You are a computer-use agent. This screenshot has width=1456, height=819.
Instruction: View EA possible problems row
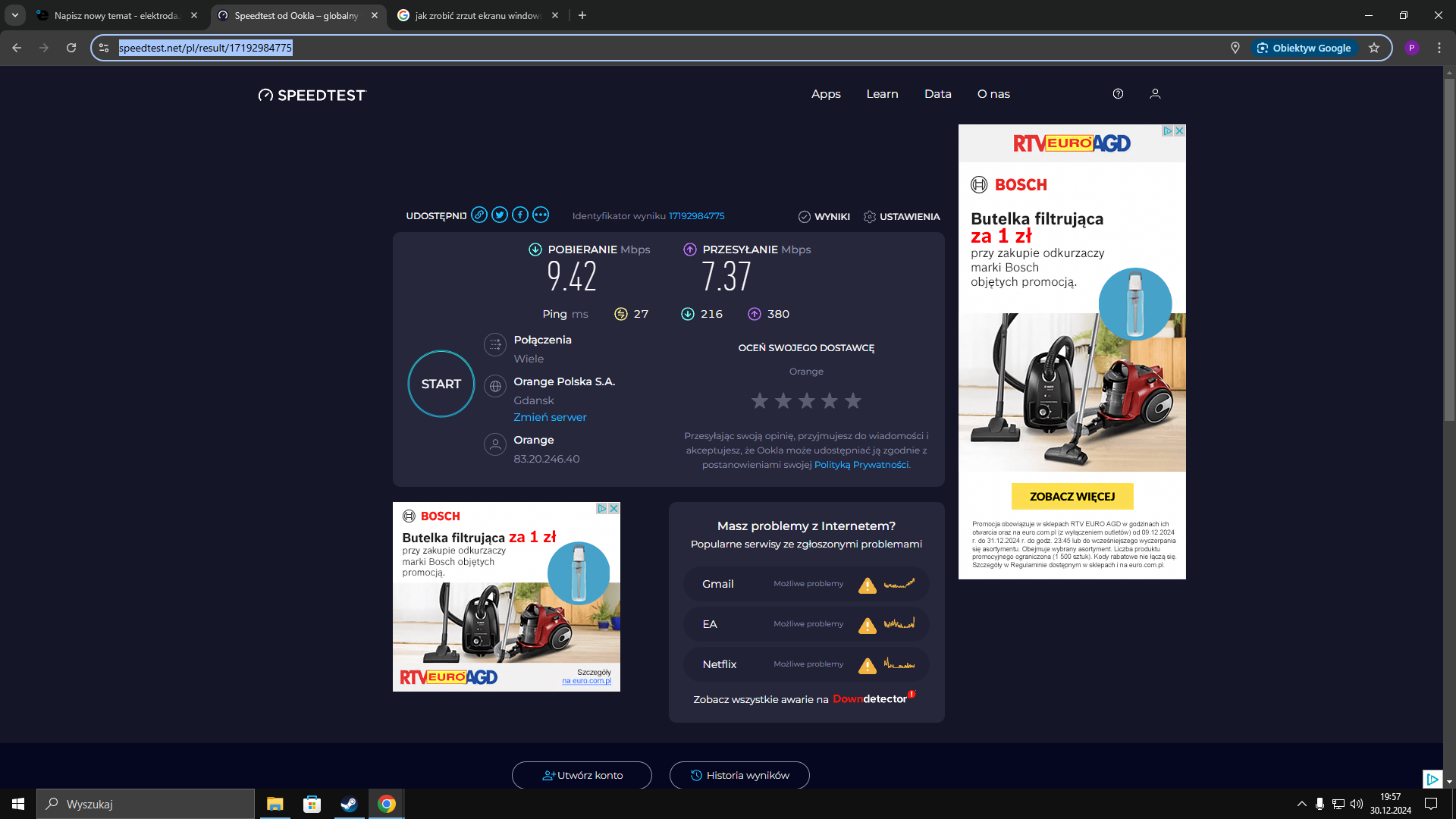[x=806, y=624]
